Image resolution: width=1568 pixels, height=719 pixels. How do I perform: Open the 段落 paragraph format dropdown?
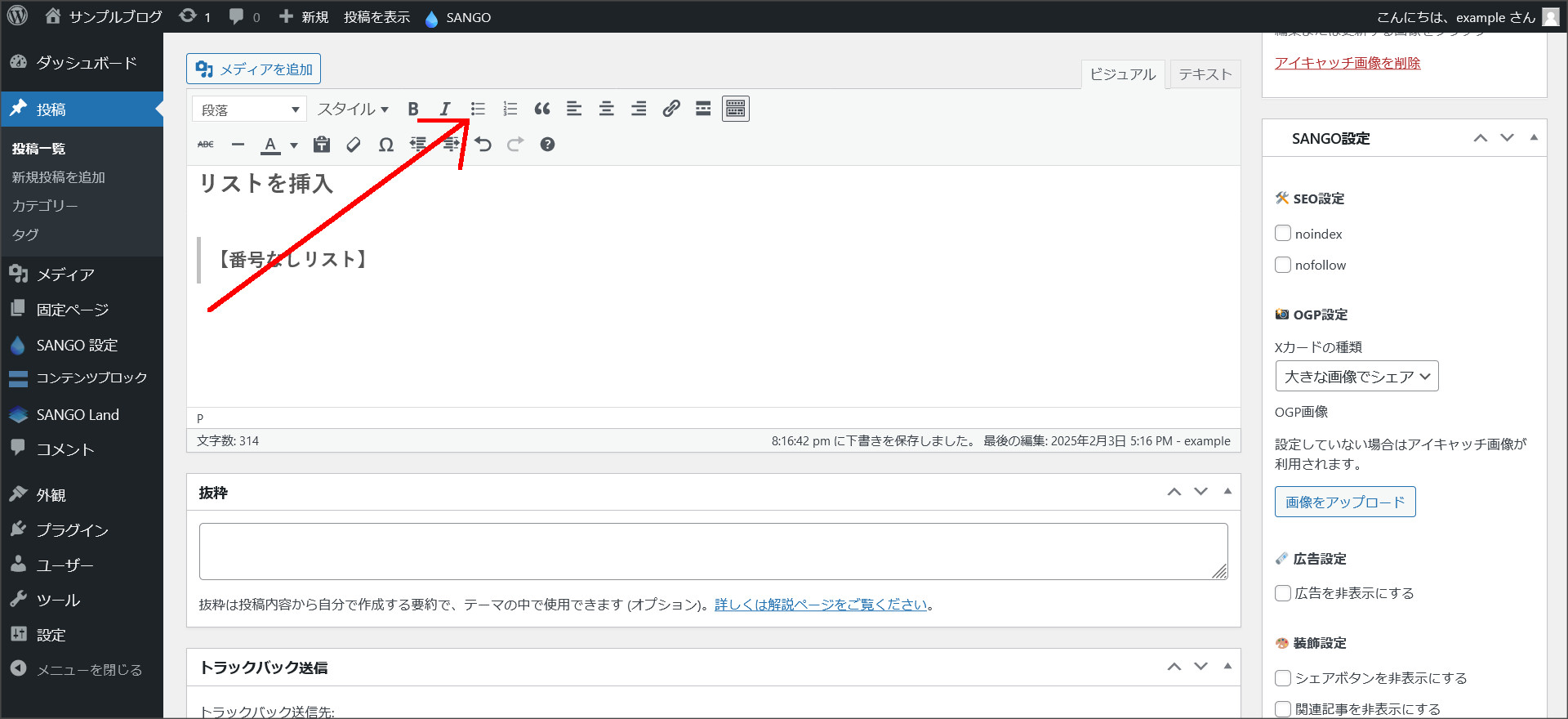249,109
